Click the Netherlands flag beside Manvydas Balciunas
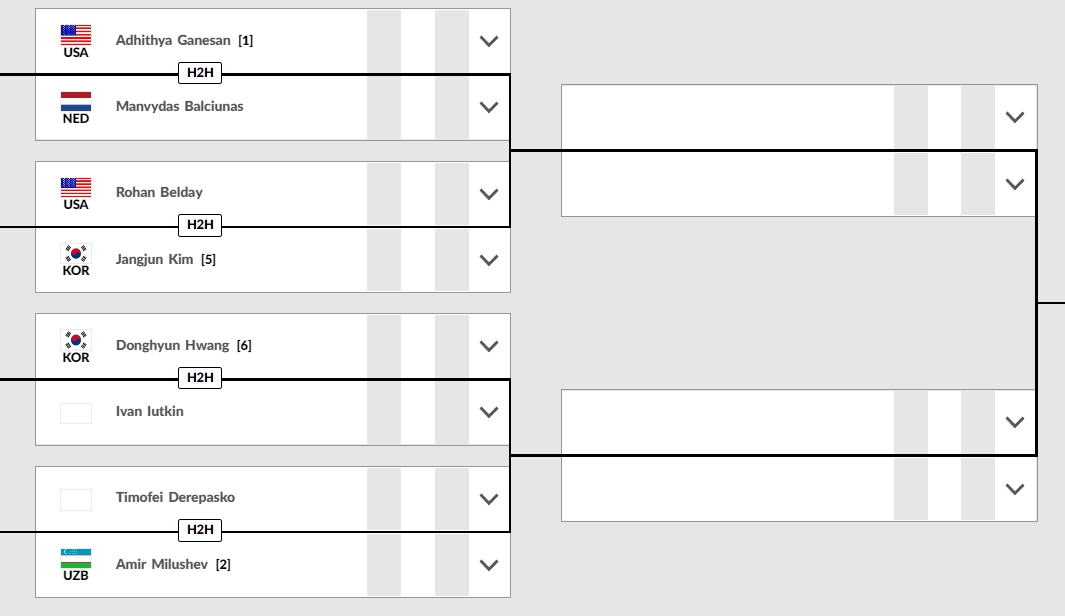The height and width of the screenshot is (616, 1065). click(76, 101)
